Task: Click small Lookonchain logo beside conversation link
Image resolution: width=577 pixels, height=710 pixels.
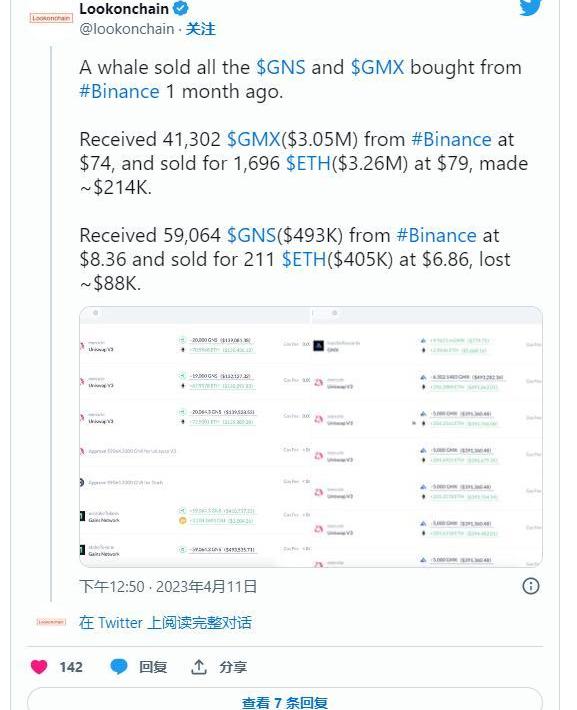Action: [51, 622]
